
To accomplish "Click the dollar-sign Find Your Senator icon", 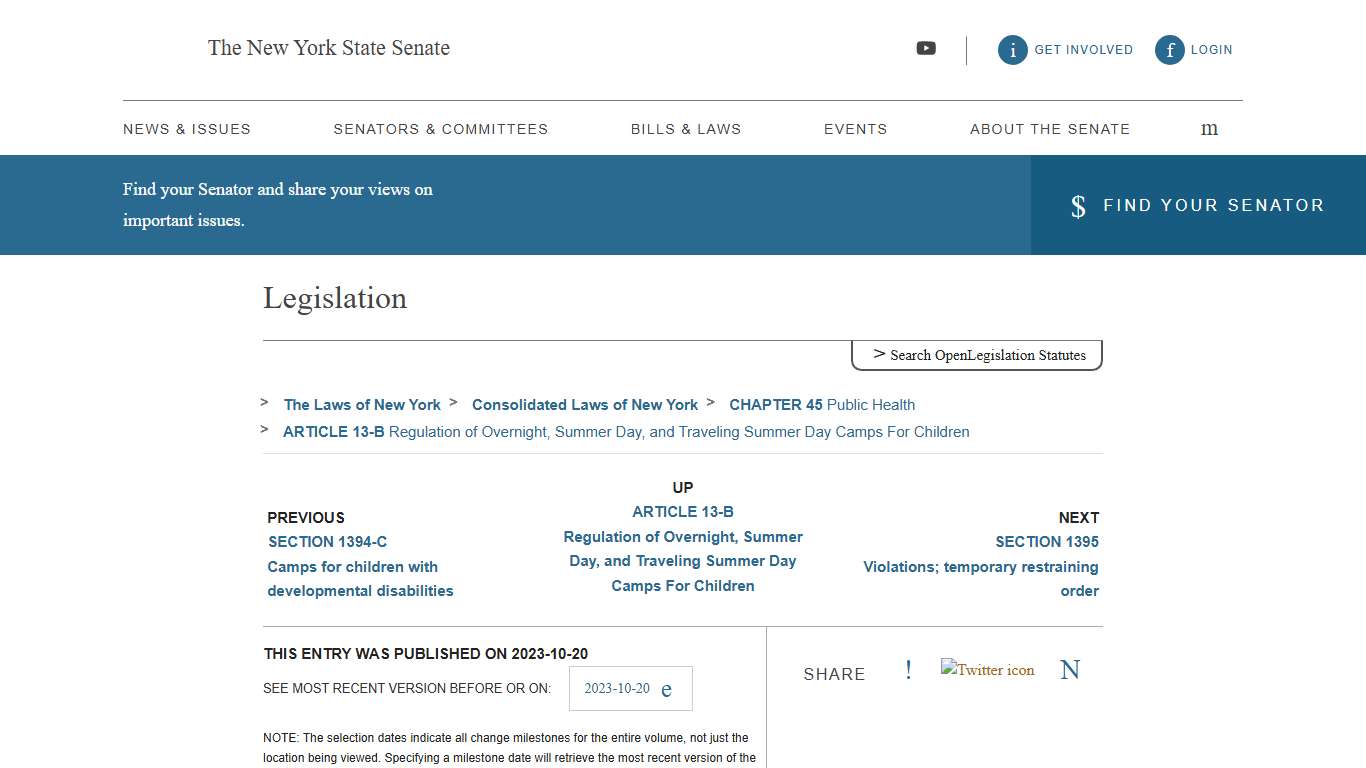I will coord(1078,206).
